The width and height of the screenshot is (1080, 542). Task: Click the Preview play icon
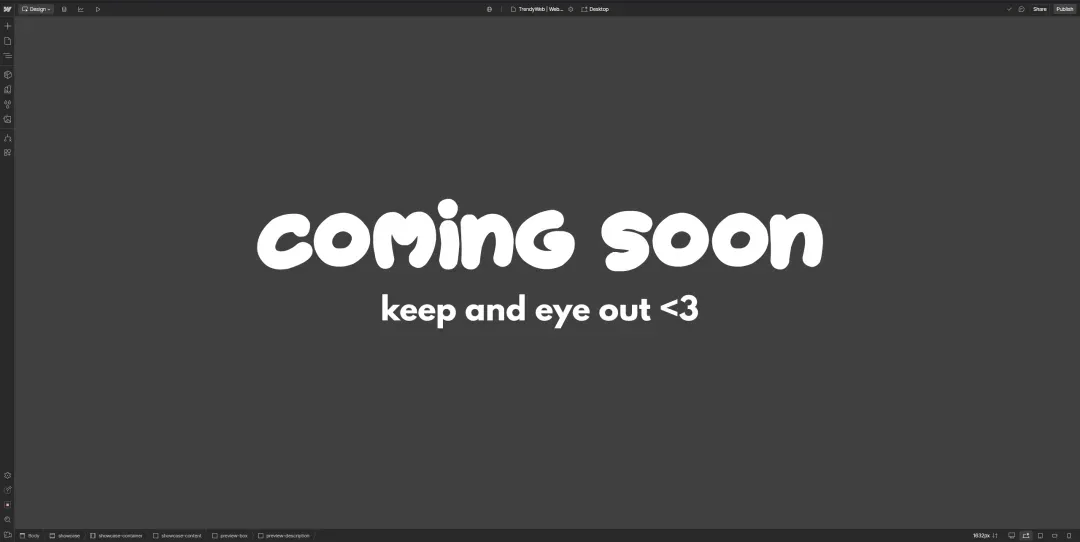(98, 9)
